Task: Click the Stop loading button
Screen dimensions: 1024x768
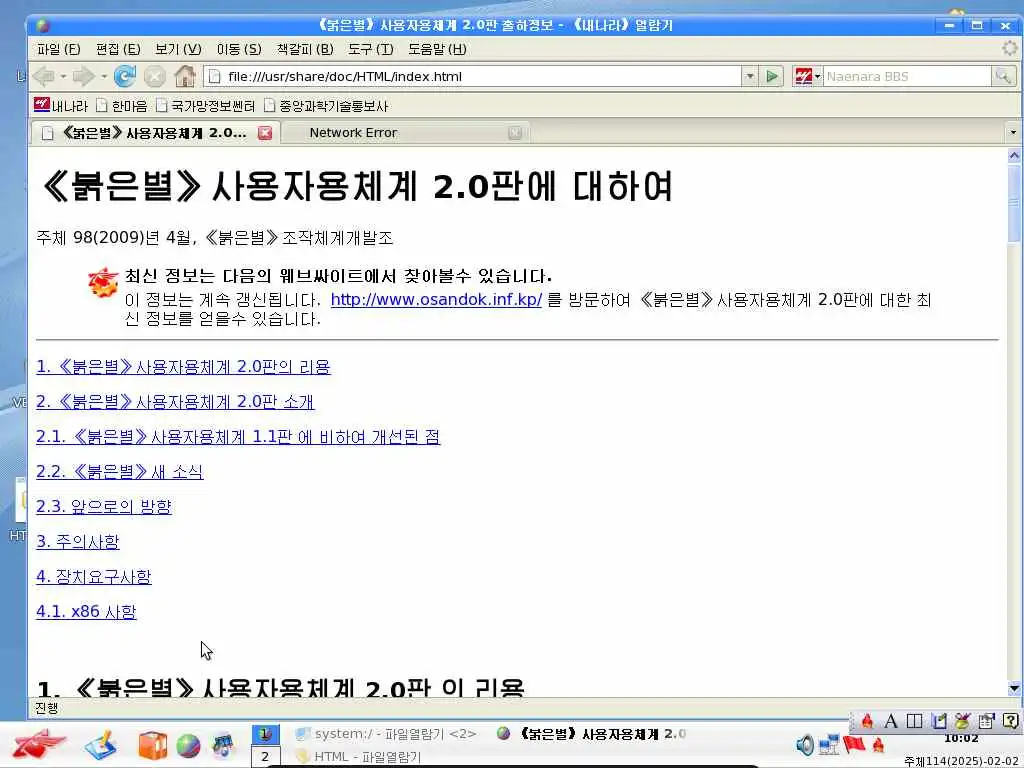Action: click(x=155, y=77)
